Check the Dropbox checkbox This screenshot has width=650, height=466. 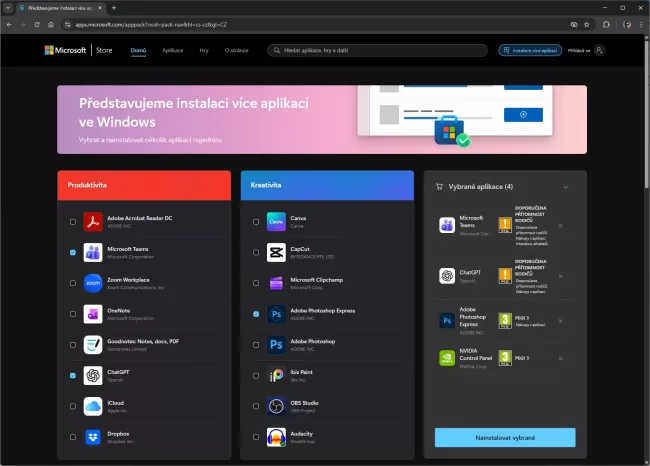coord(73,437)
